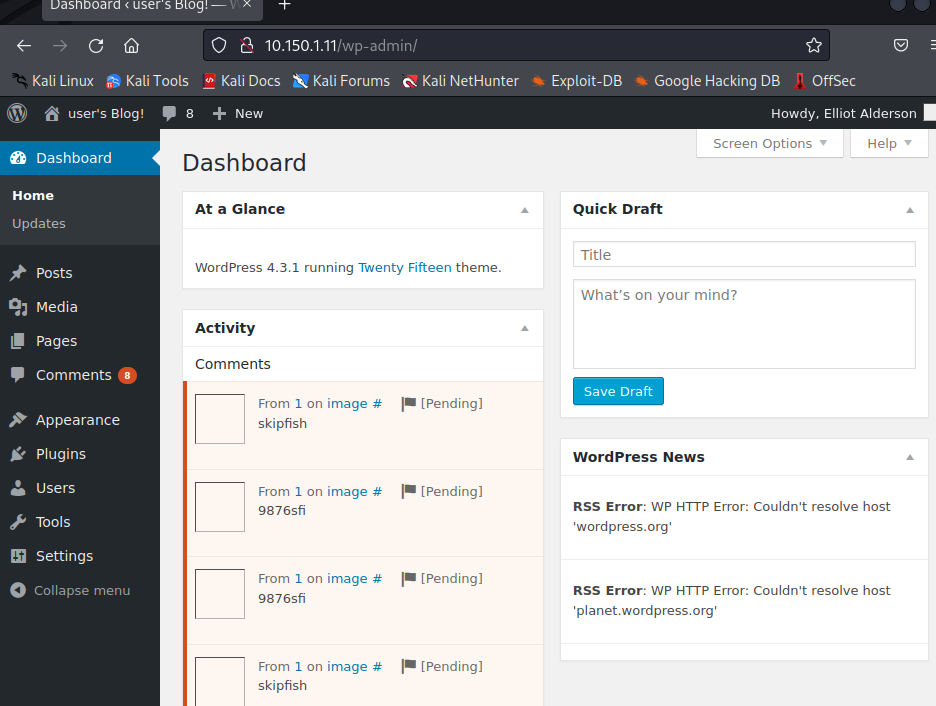Click the flag icon on first skipfish comment
The height and width of the screenshot is (706, 936).
click(409, 404)
